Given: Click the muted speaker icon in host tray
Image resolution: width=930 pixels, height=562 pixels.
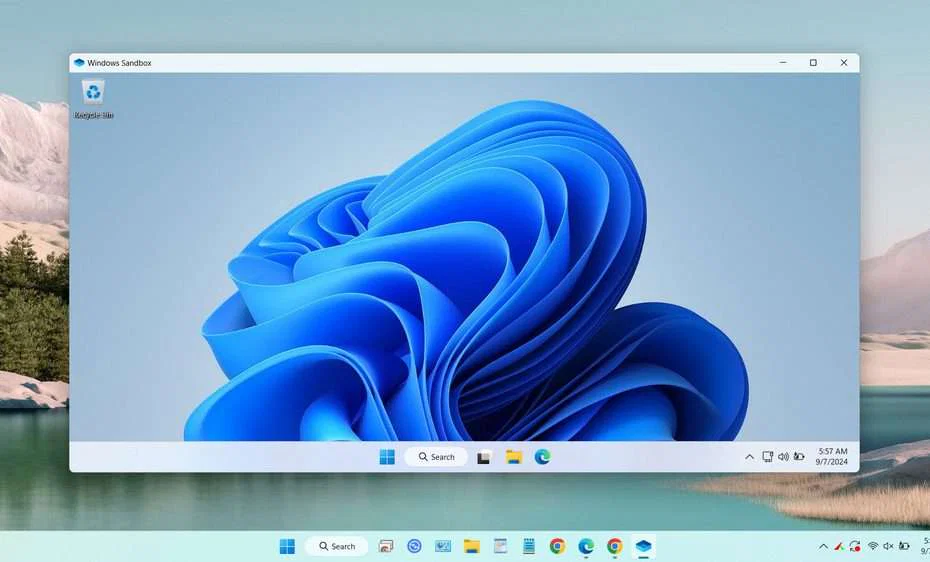Looking at the screenshot, I should pyautogui.click(x=888, y=546).
